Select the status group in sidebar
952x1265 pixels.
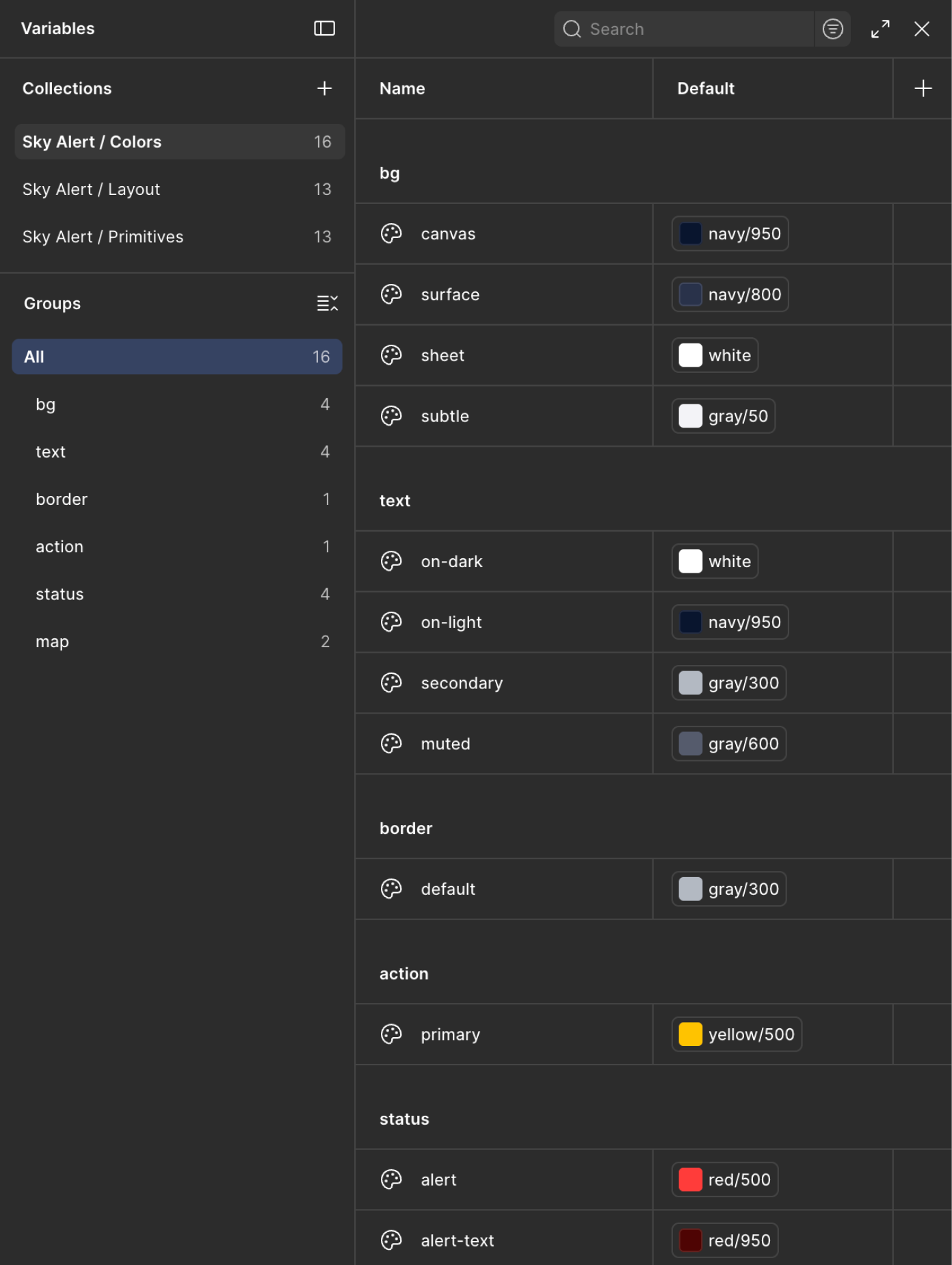(x=177, y=594)
